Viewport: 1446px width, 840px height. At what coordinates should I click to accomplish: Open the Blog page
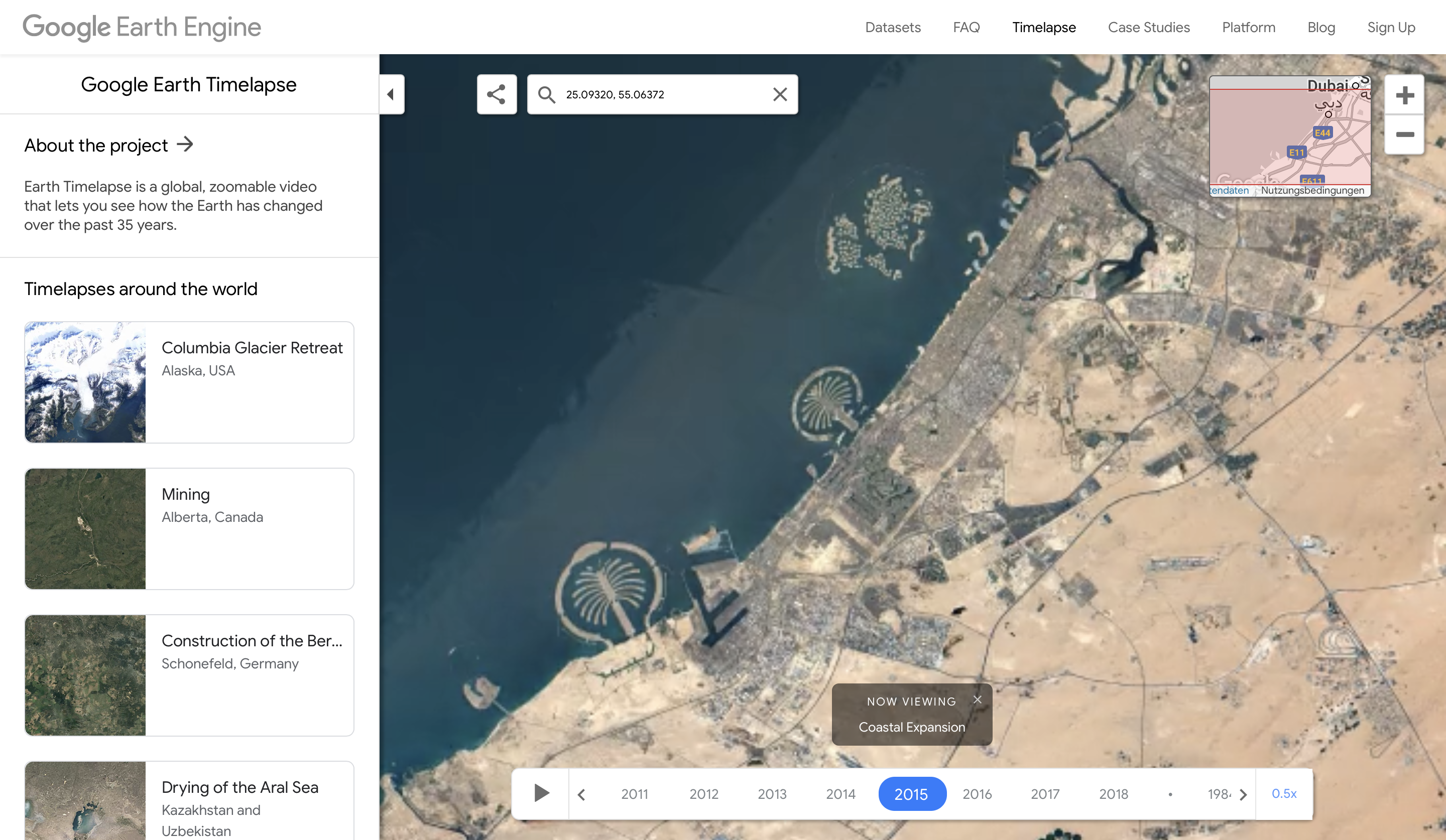point(1321,28)
